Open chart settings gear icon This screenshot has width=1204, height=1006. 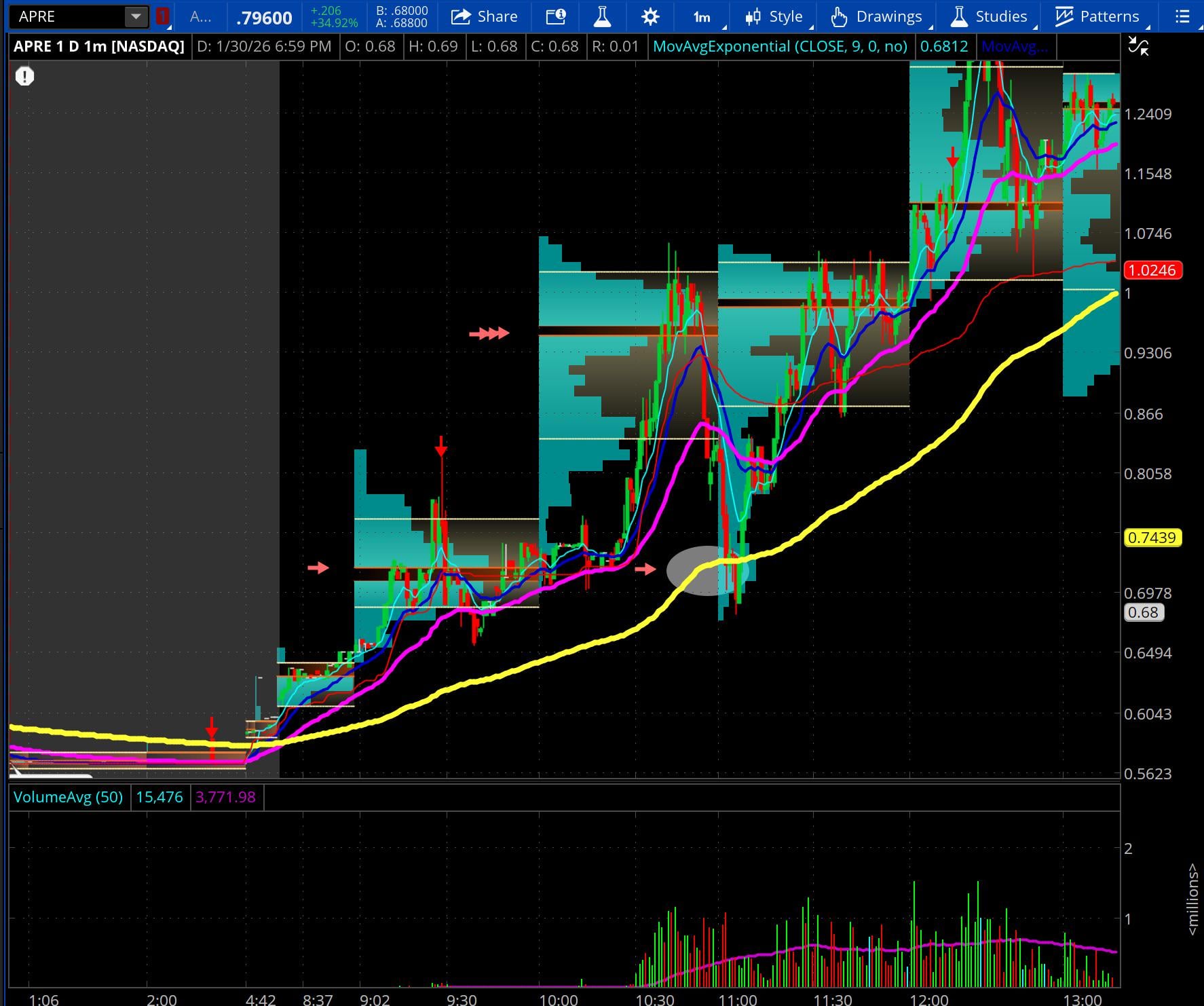click(650, 17)
